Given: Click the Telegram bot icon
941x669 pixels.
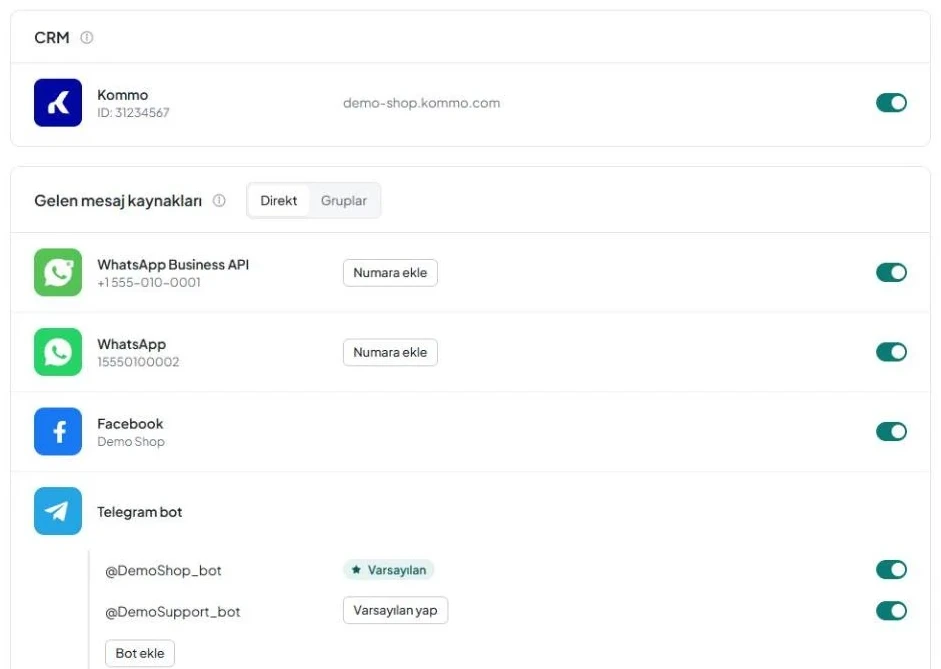Looking at the screenshot, I should (x=58, y=511).
